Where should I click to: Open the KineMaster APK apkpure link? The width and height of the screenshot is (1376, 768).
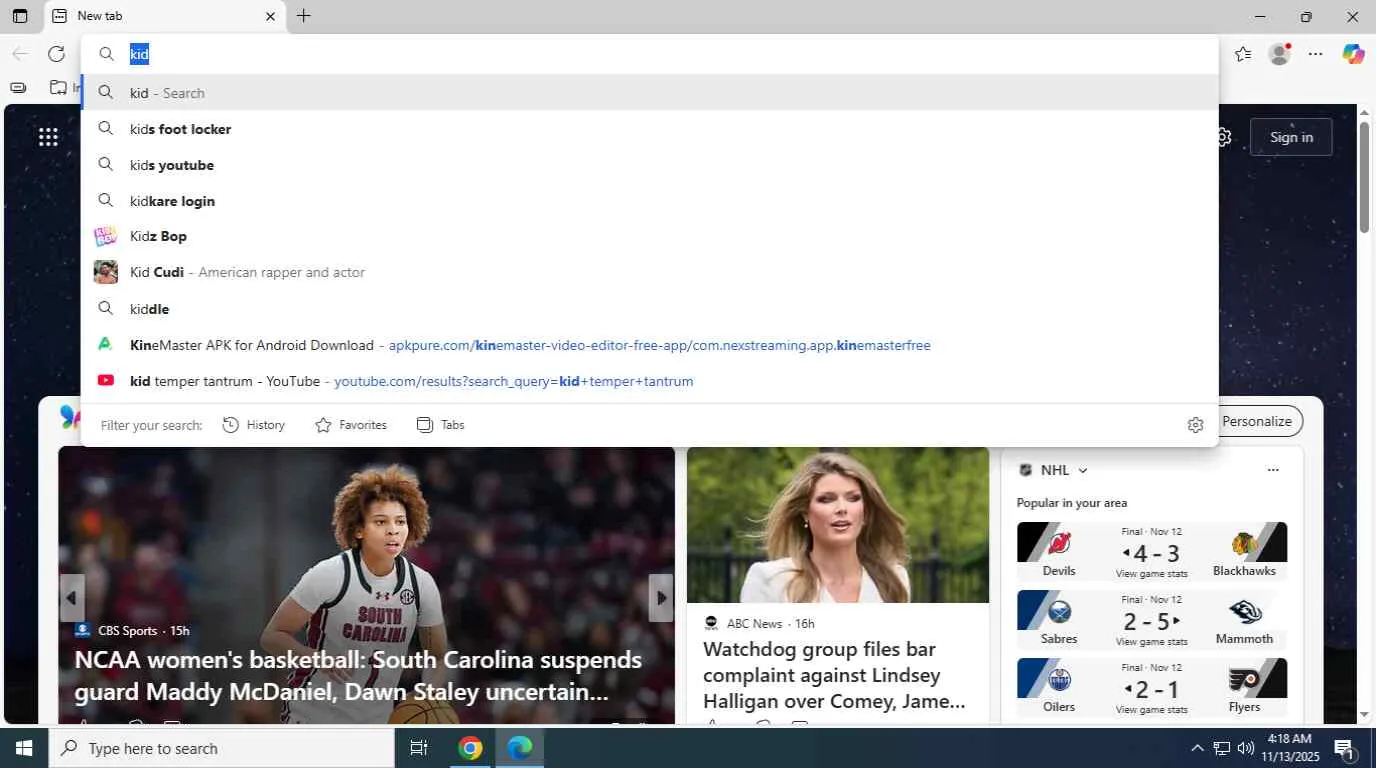pos(650,345)
